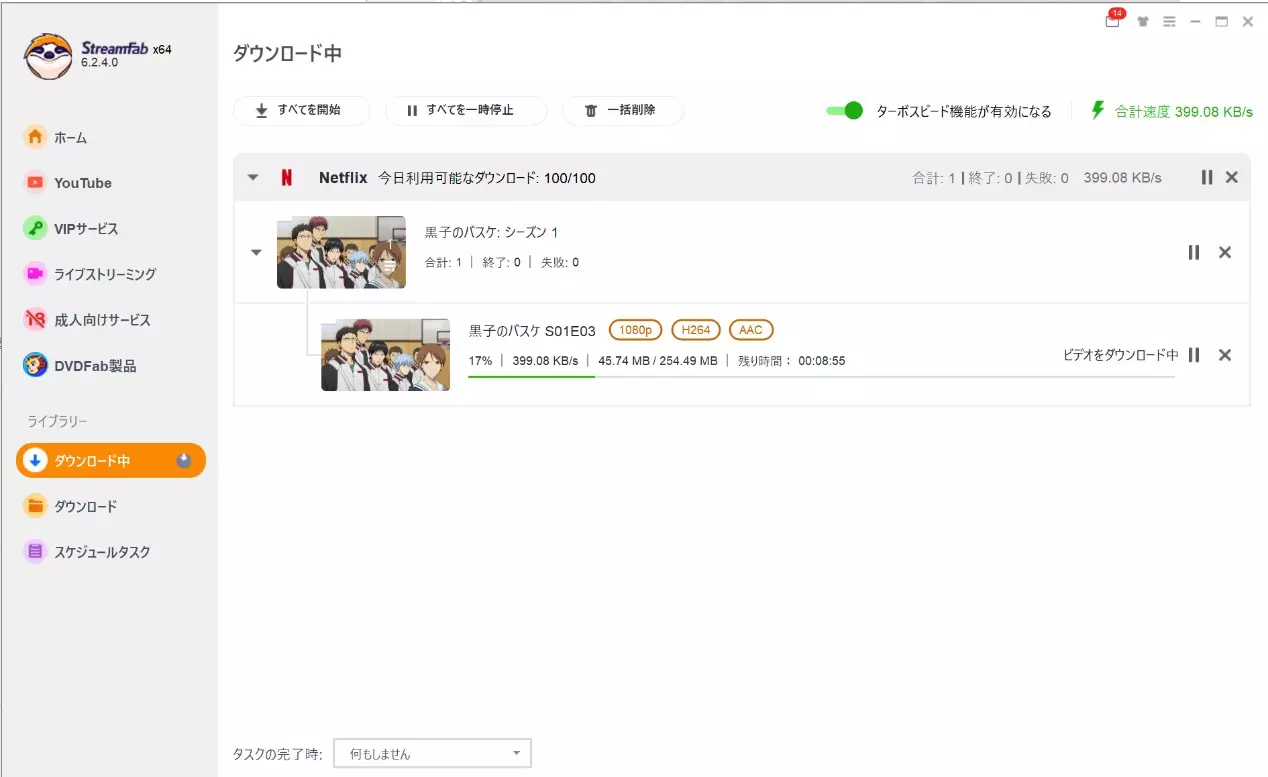Click the S01E03 episode thumbnail
1268x777 pixels.
pos(385,355)
